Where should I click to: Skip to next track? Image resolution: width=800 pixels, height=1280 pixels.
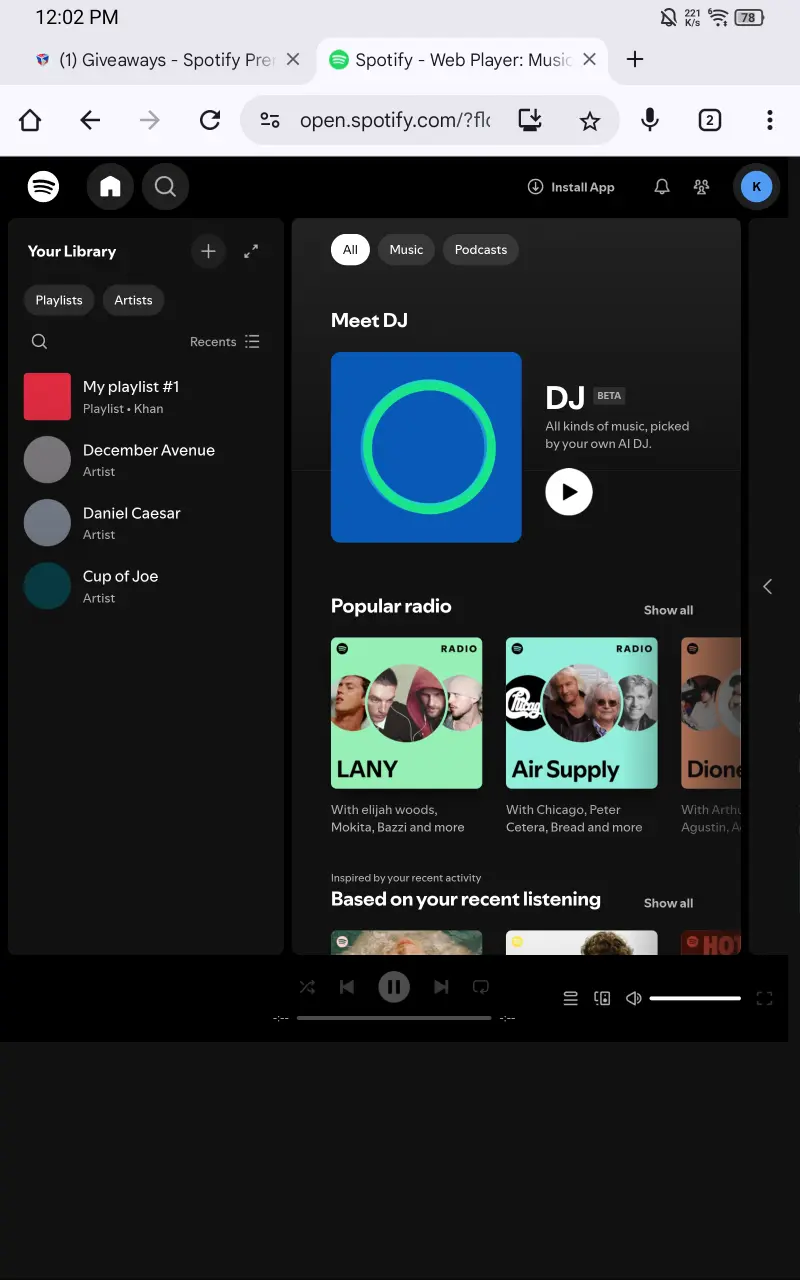[x=441, y=987]
